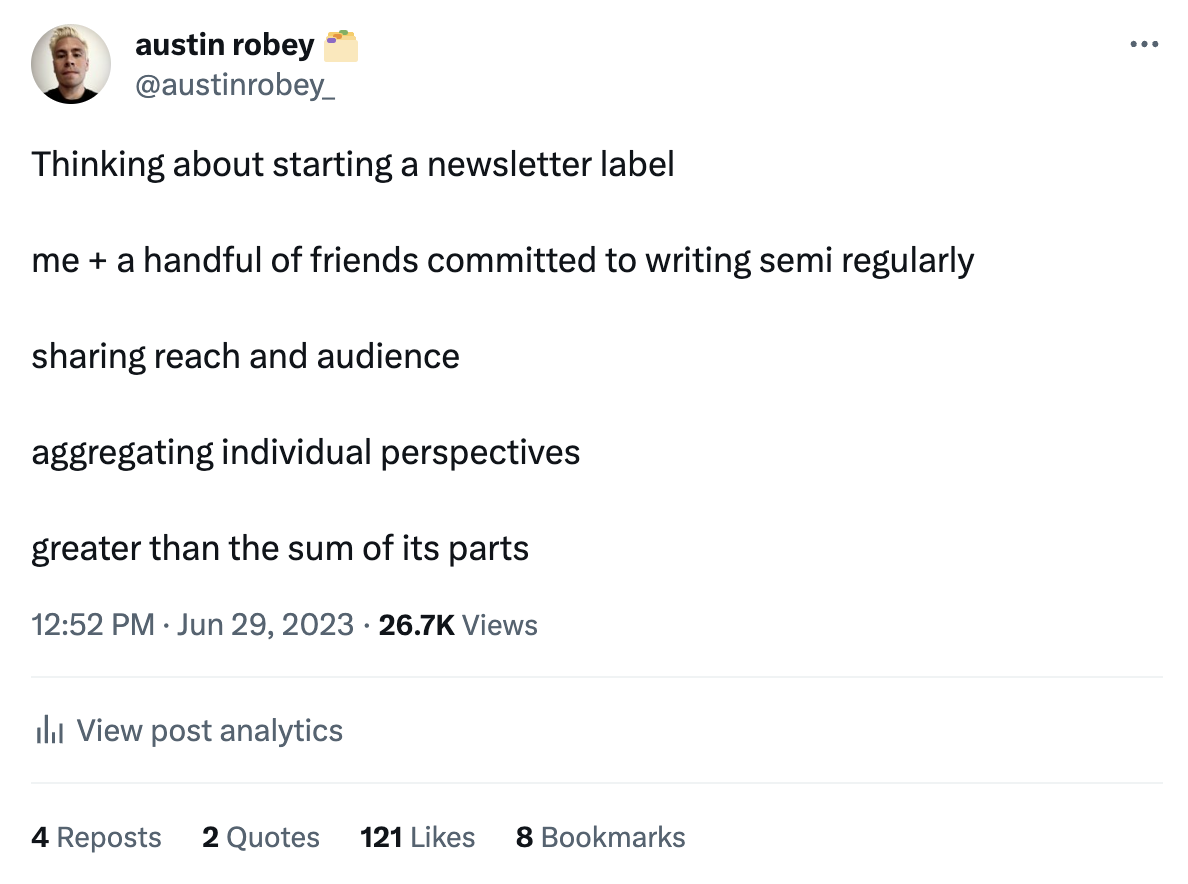The width and height of the screenshot is (1188, 884).
Task: Click the 8 Bookmarks count
Action: point(600,837)
